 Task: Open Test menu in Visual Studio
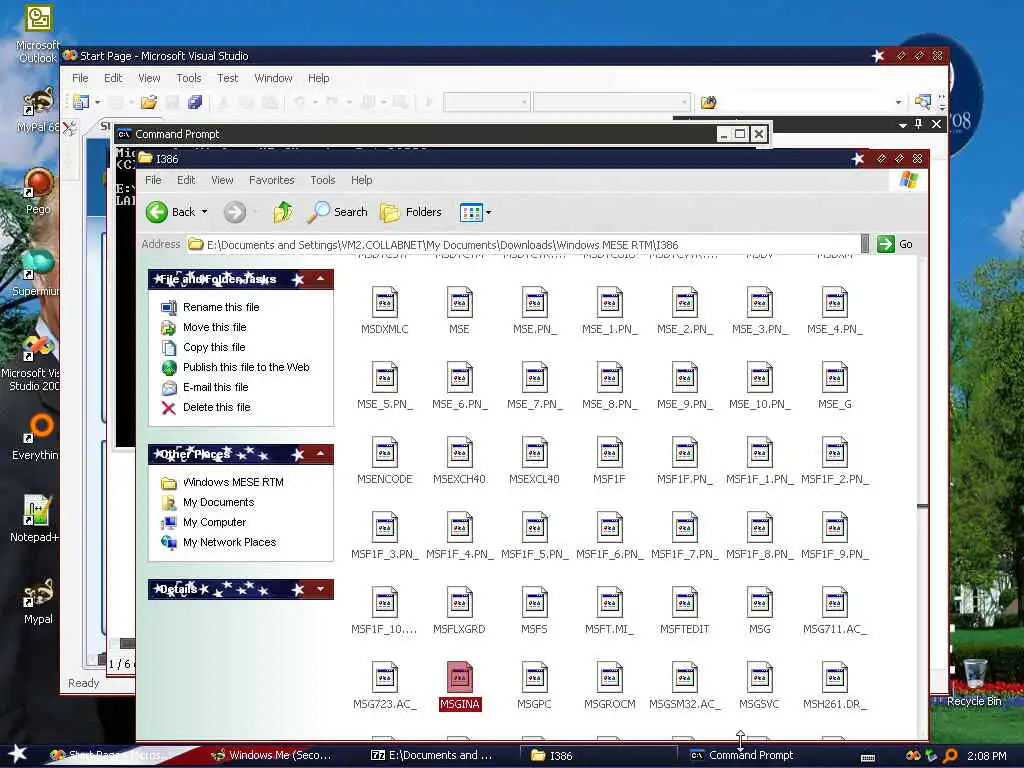(227, 78)
